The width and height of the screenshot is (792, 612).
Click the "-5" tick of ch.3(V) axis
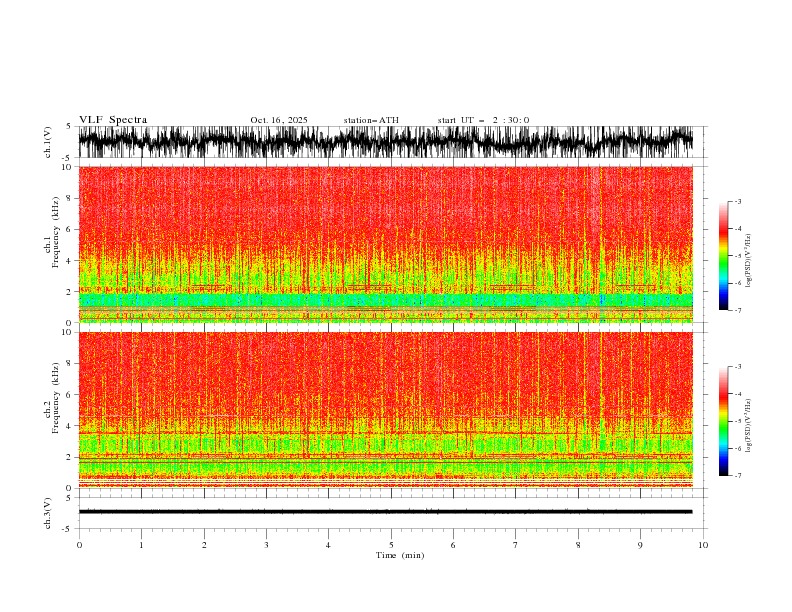[68, 529]
